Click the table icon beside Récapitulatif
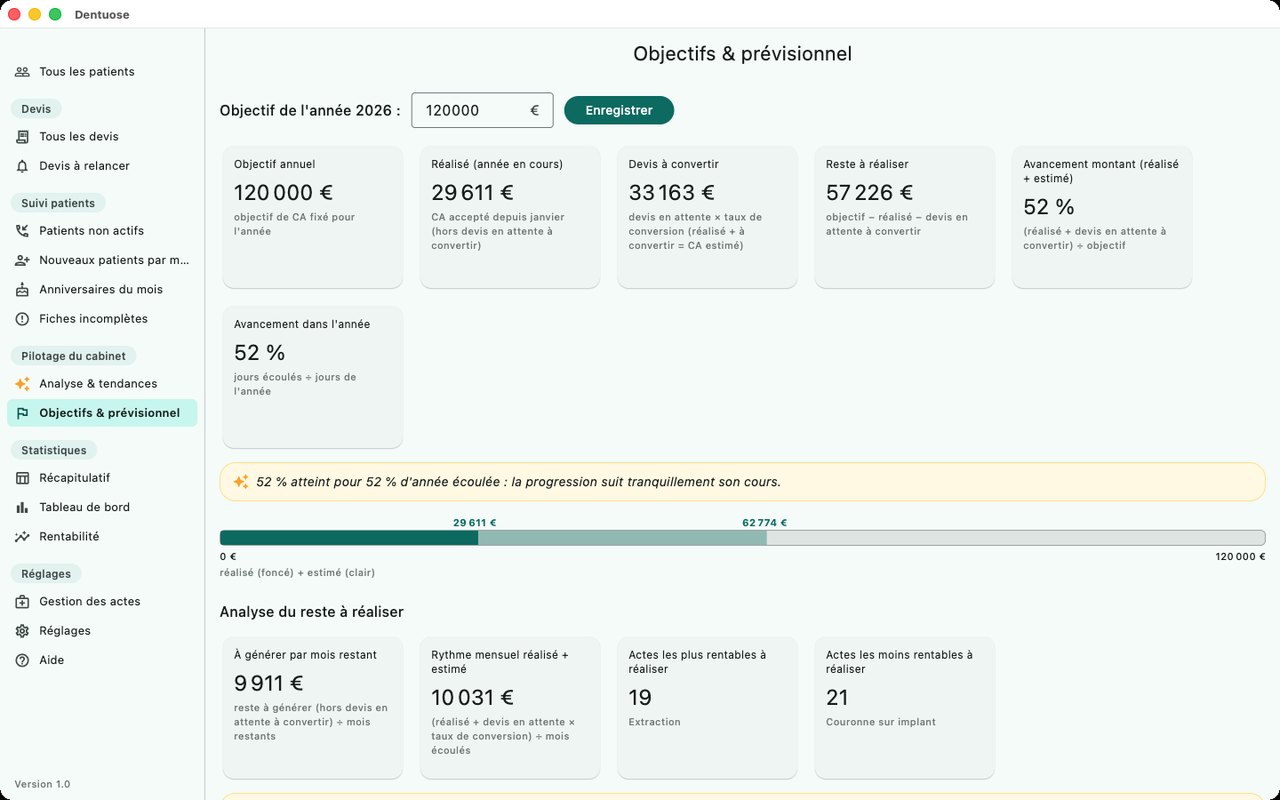The width and height of the screenshot is (1280, 800). 22,478
